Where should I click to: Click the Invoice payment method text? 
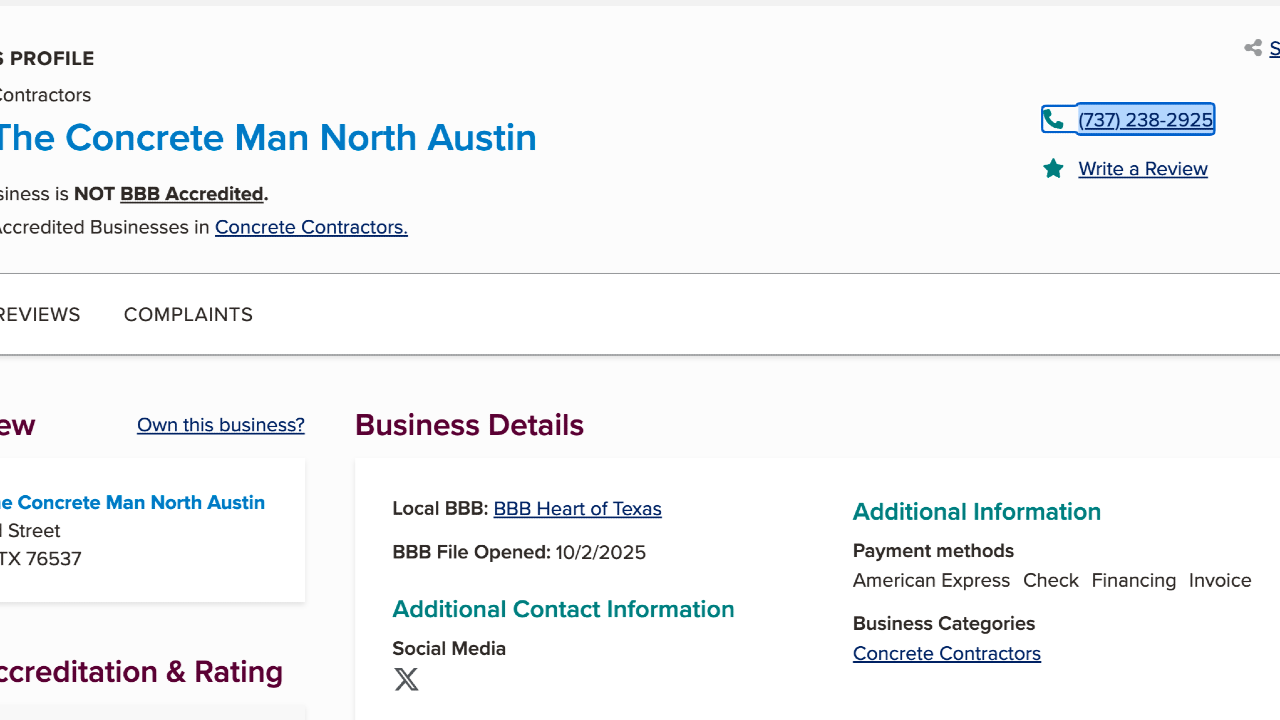[1220, 580]
